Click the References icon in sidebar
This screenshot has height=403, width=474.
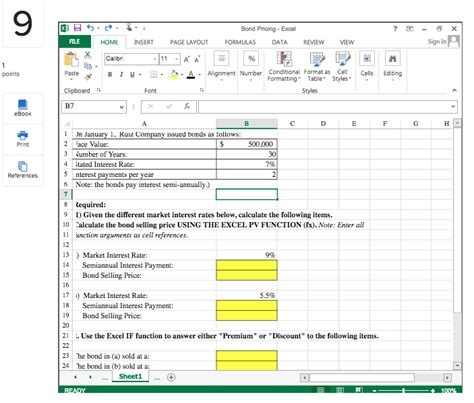coord(22,166)
